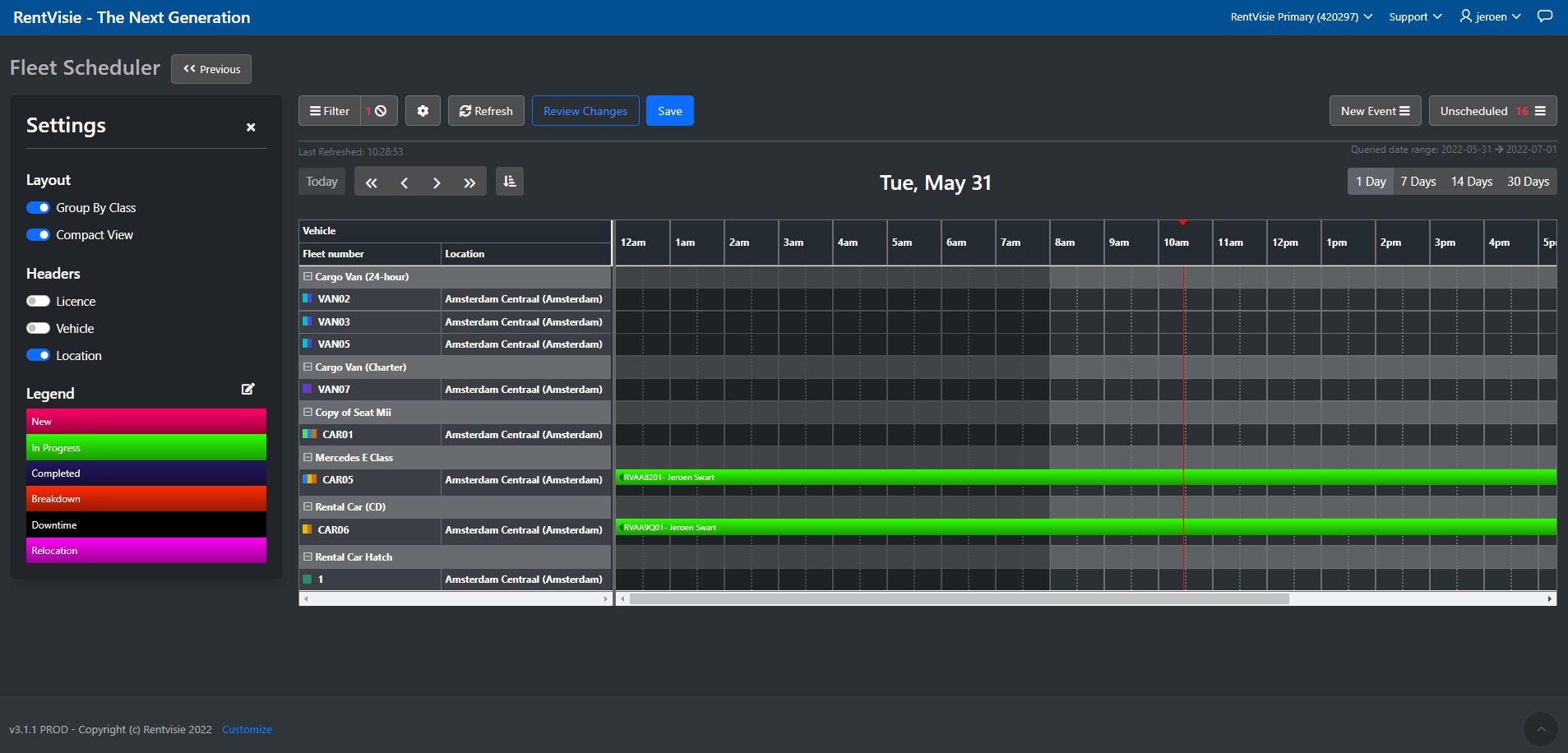Image resolution: width=1568 pixels, height=753 pixels.
Task: Open Review Changes
Action: 585,110
